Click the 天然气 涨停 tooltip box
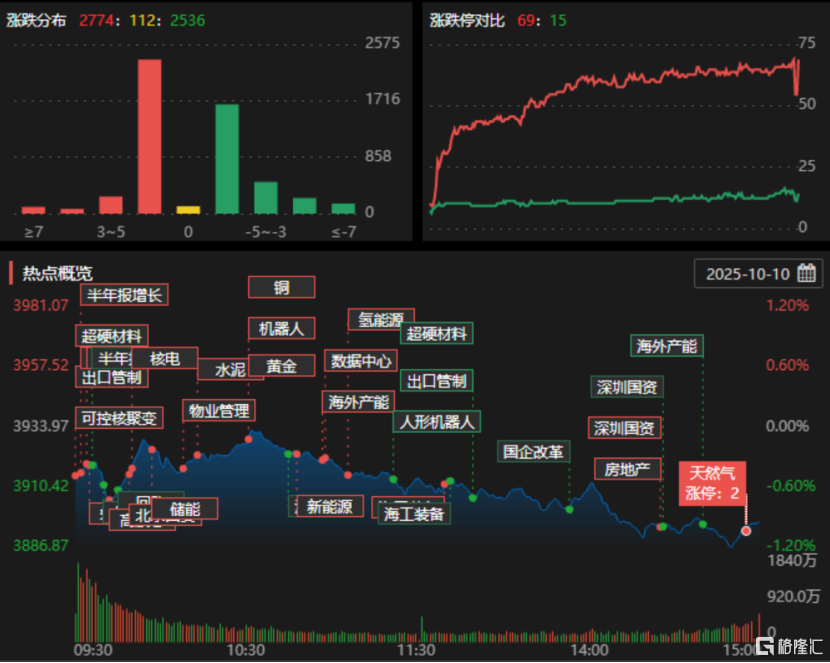The width and height of the screenshot is (830, 663). tap(713, 483)
